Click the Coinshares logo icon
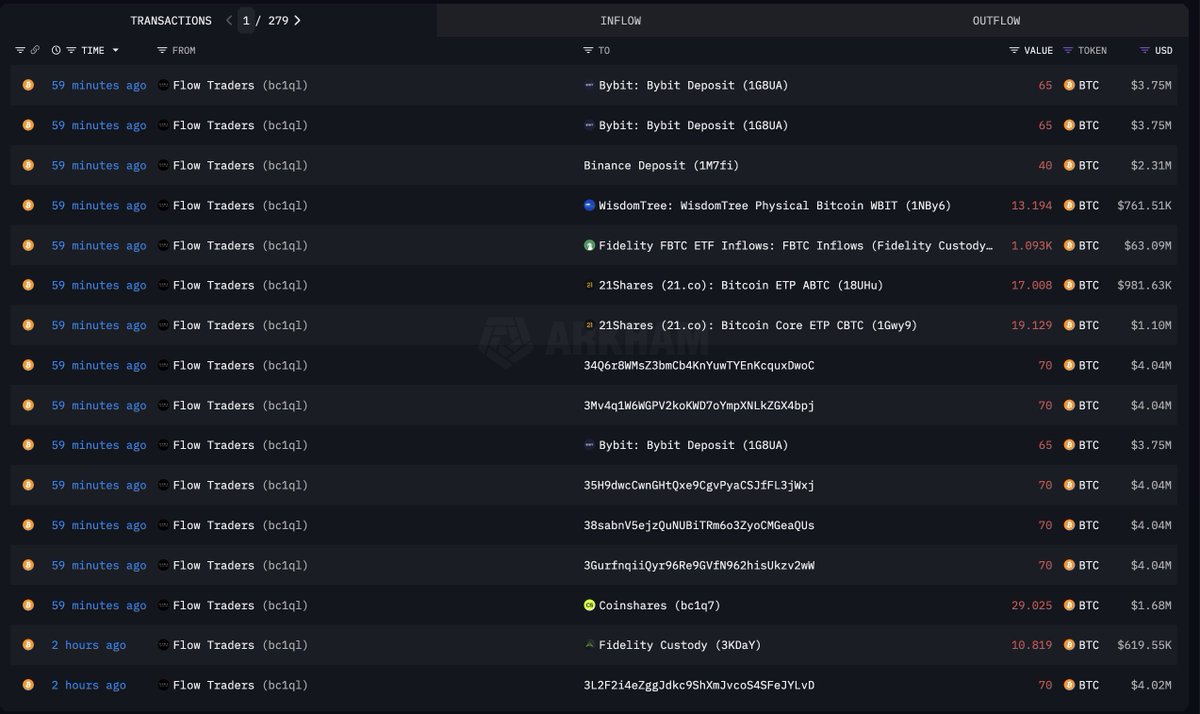 (x=589, y=605)
